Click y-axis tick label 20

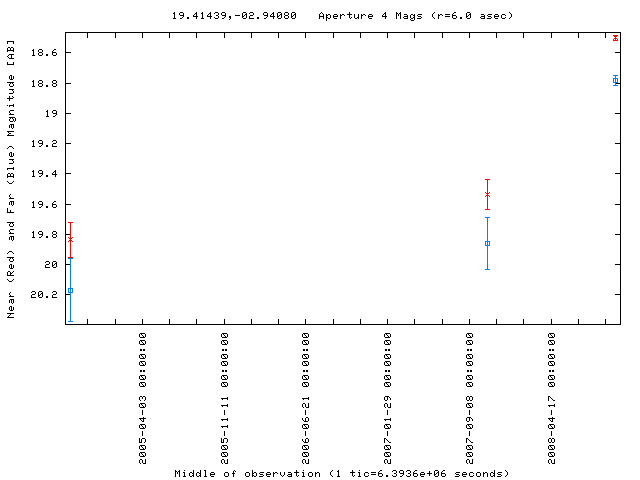coord(51,264)
